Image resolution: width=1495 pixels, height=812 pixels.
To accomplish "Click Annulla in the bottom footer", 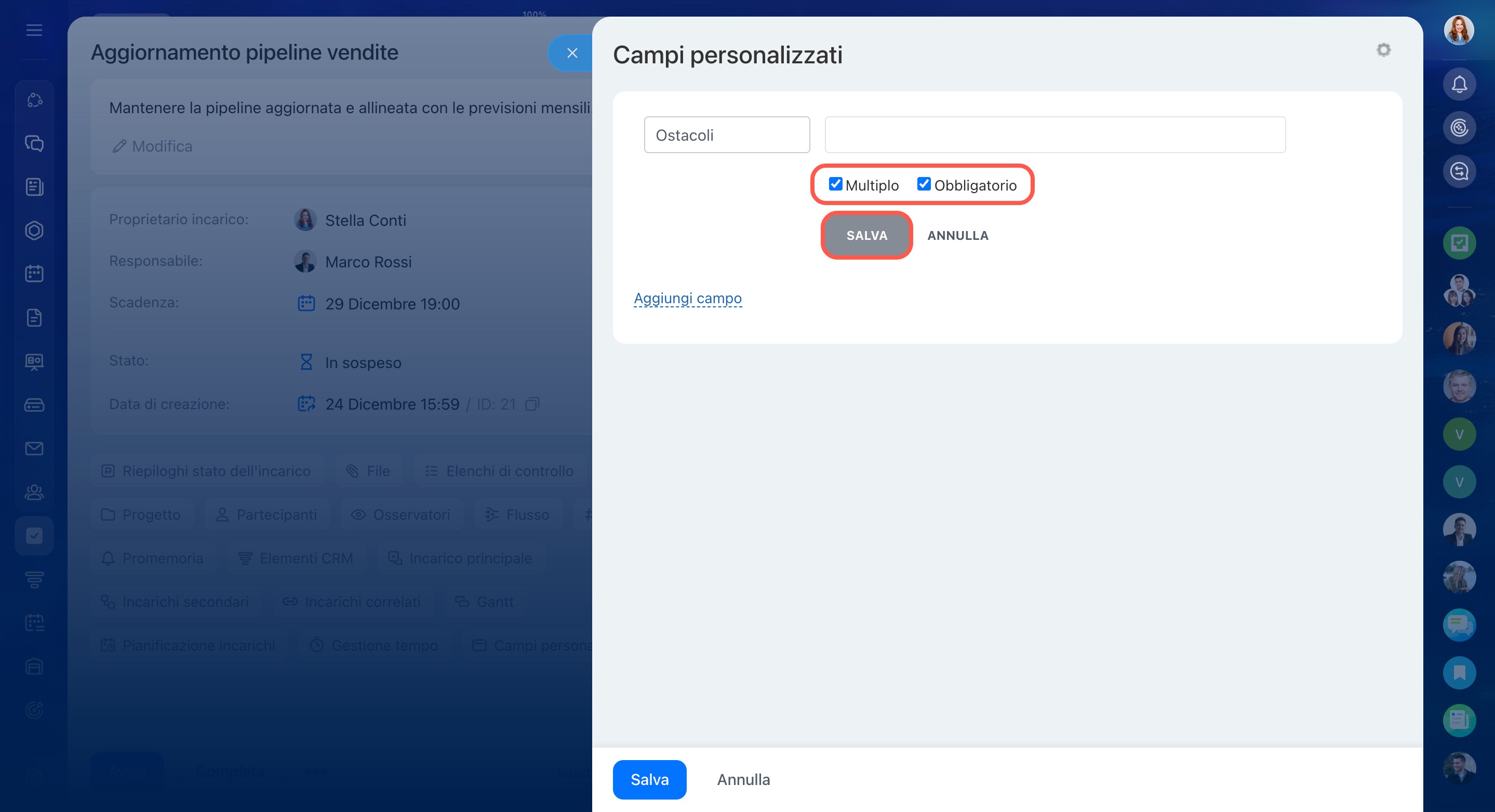I will click(x=743, y=779).
